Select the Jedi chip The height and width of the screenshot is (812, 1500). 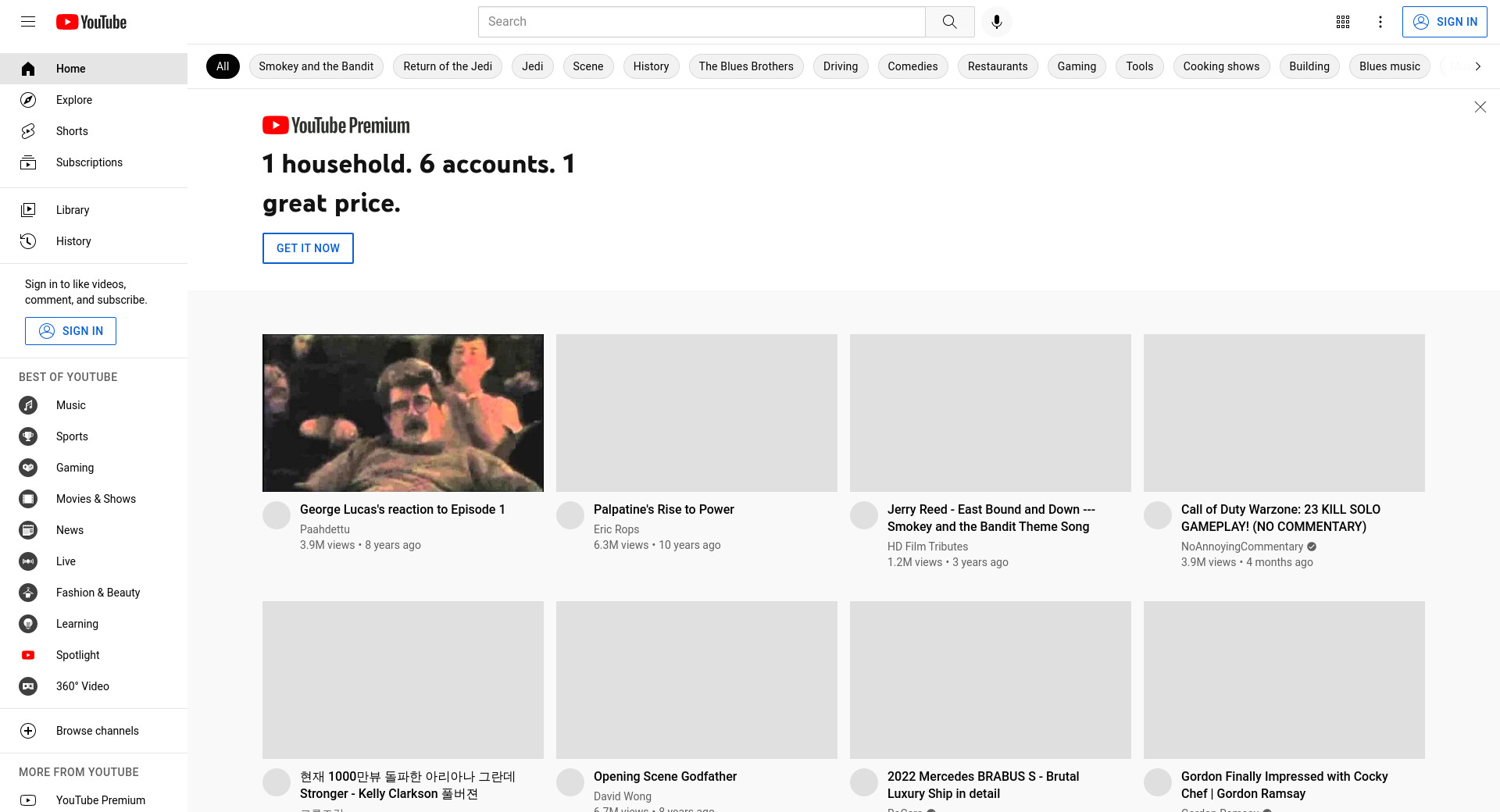(x=533, y=66)
